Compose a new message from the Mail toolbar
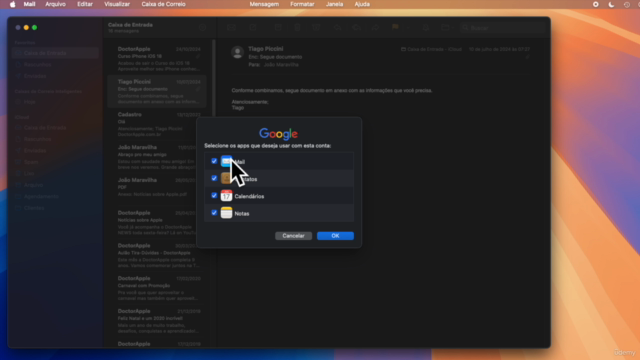This screenshot has width=640, height=360. (x=253, y=28)
